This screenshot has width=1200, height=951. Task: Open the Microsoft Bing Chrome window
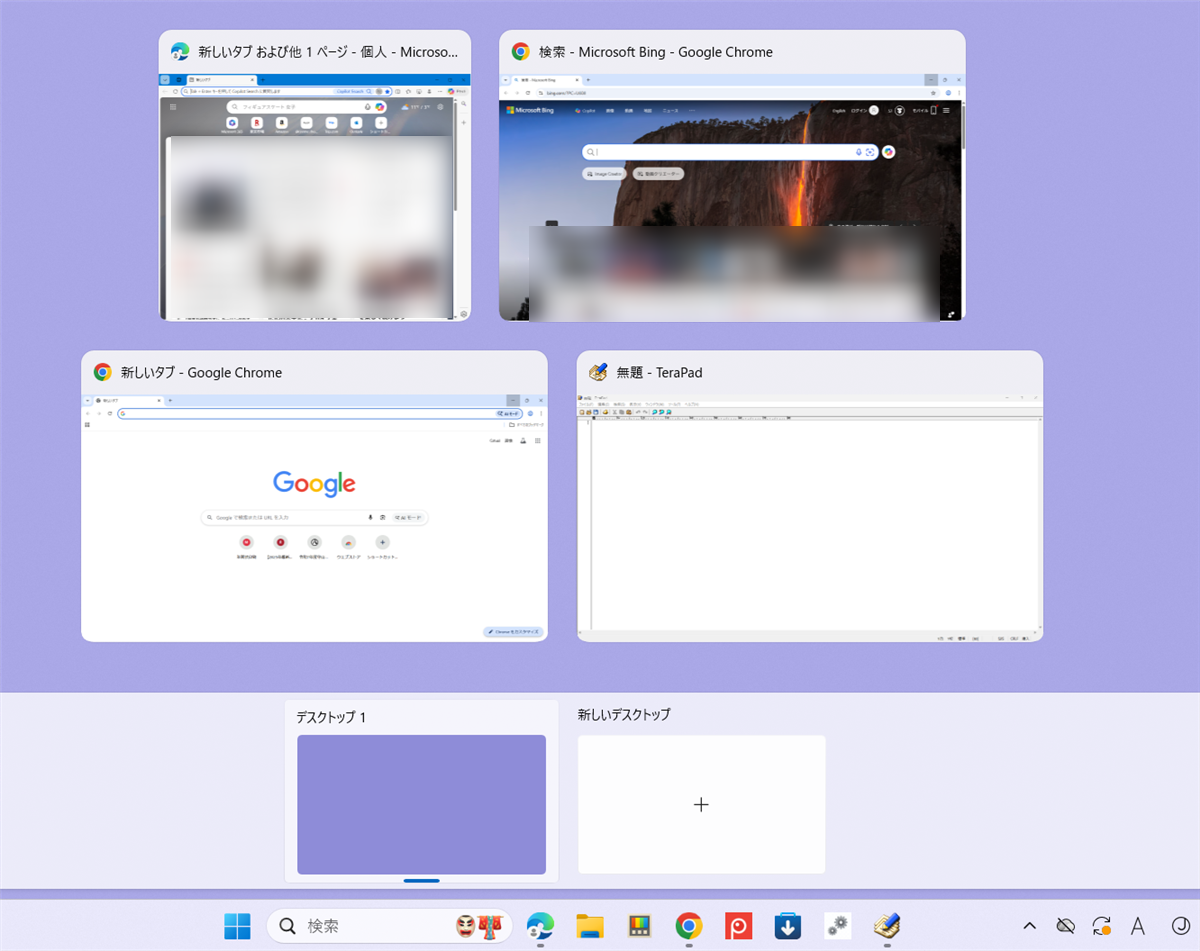click(x=731, y=176)
